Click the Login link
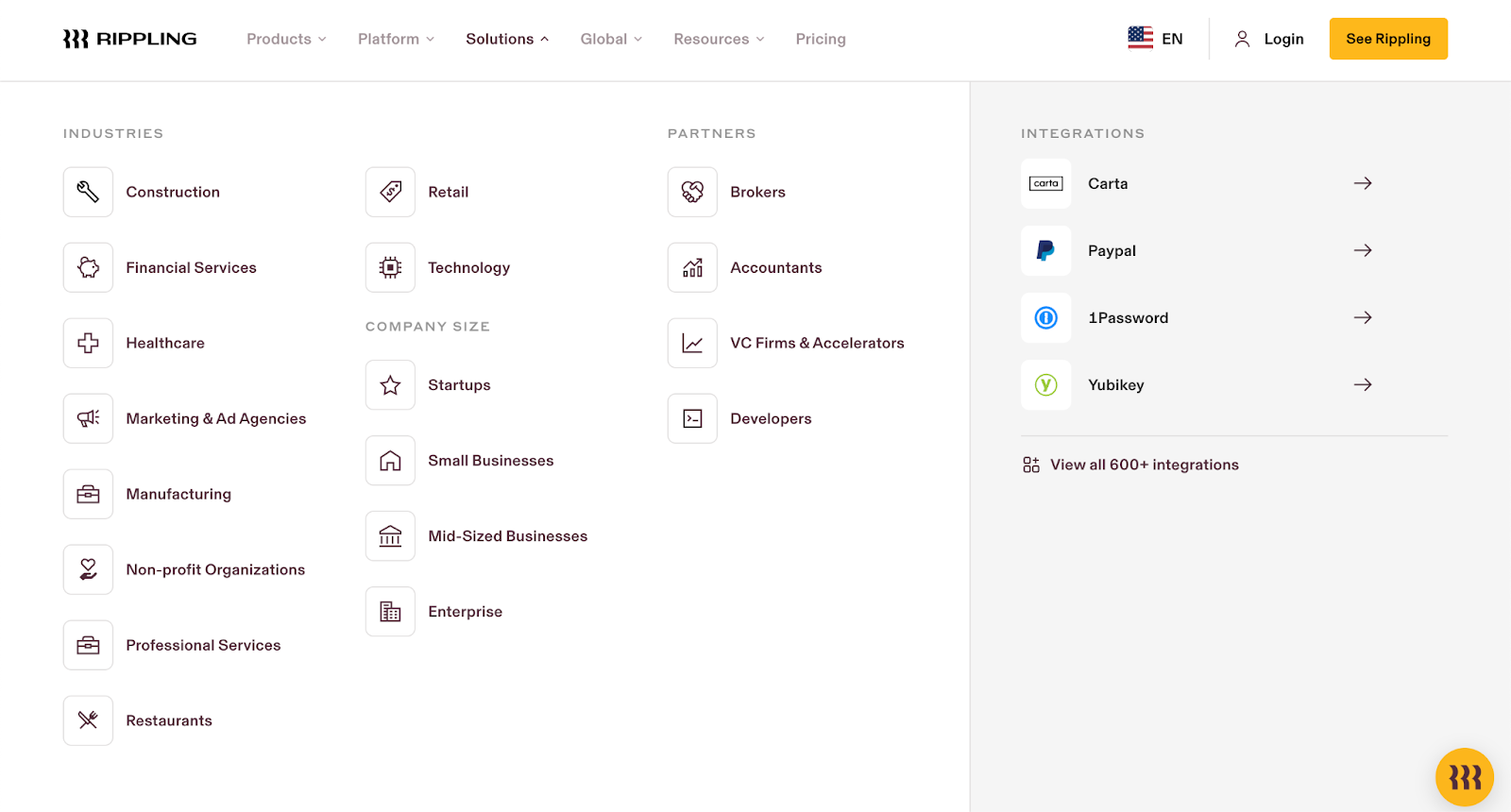This screenshot has width=1511, height=812. (1269, 39)
